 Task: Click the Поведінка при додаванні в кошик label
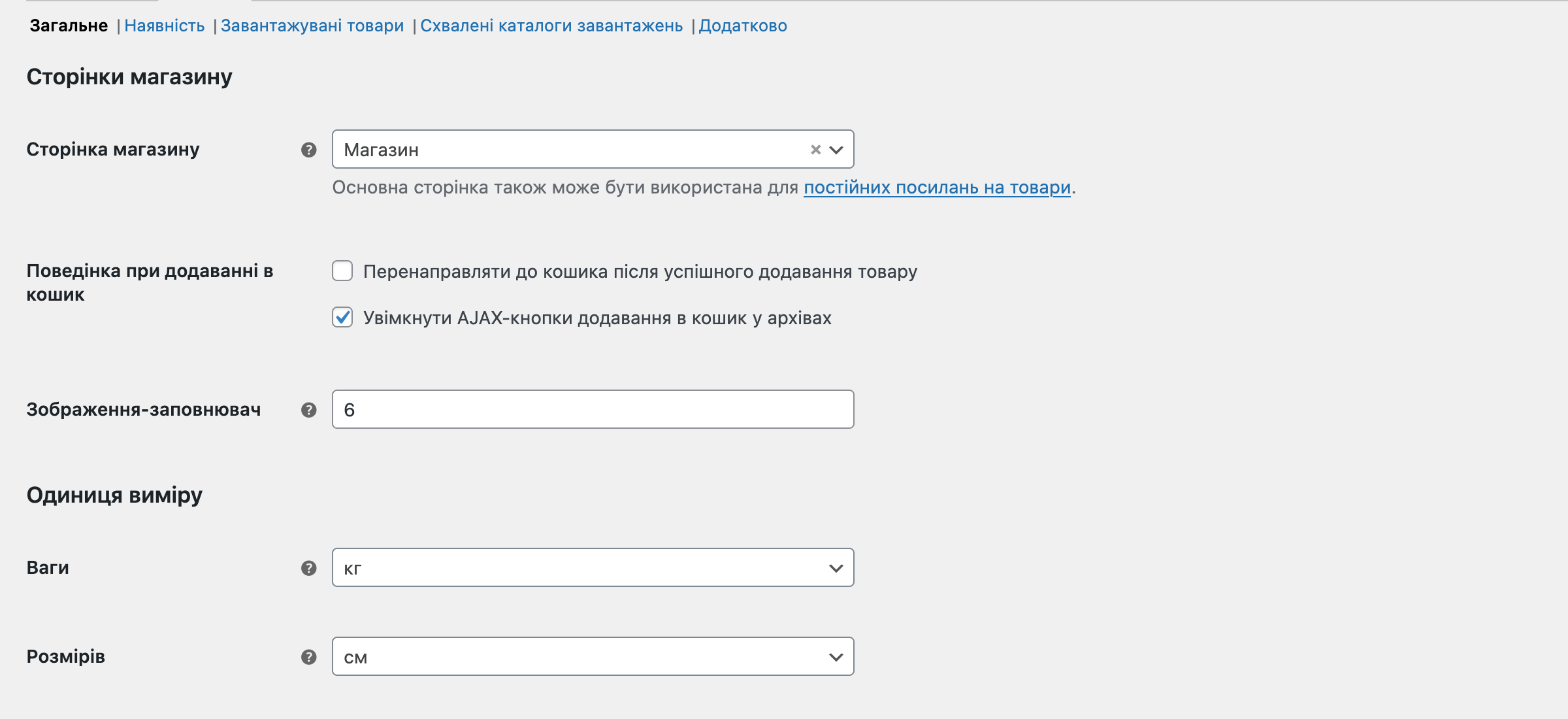tap(150, 282)
